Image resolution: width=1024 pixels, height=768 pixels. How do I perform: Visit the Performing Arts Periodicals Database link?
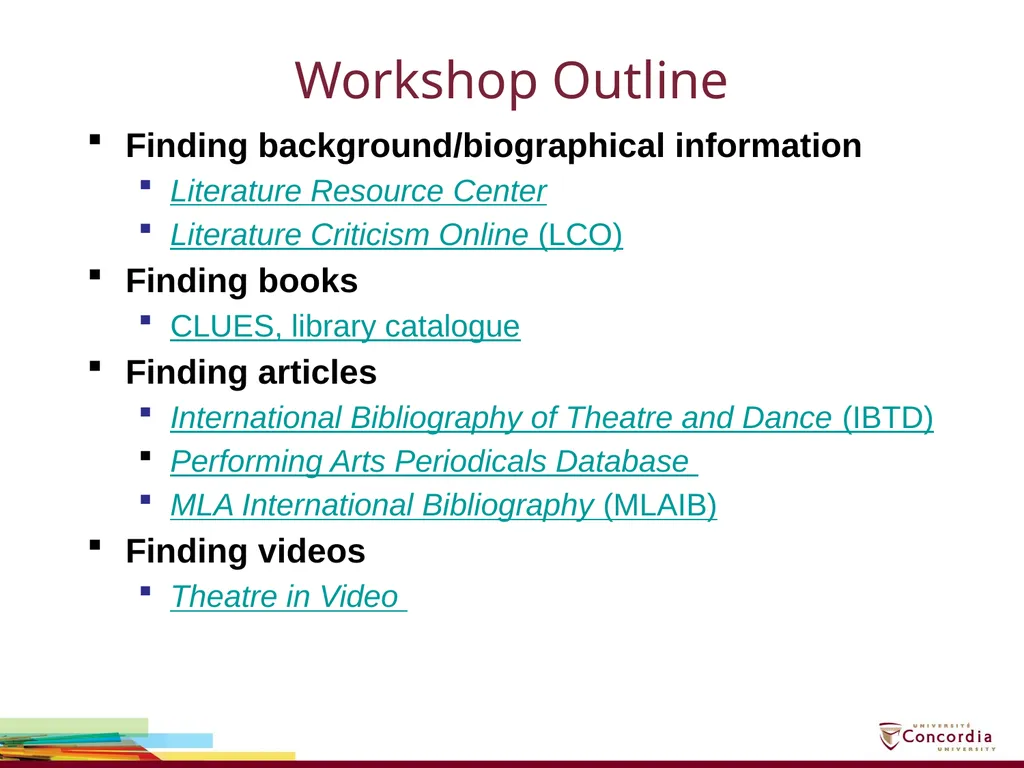point(434,462)
